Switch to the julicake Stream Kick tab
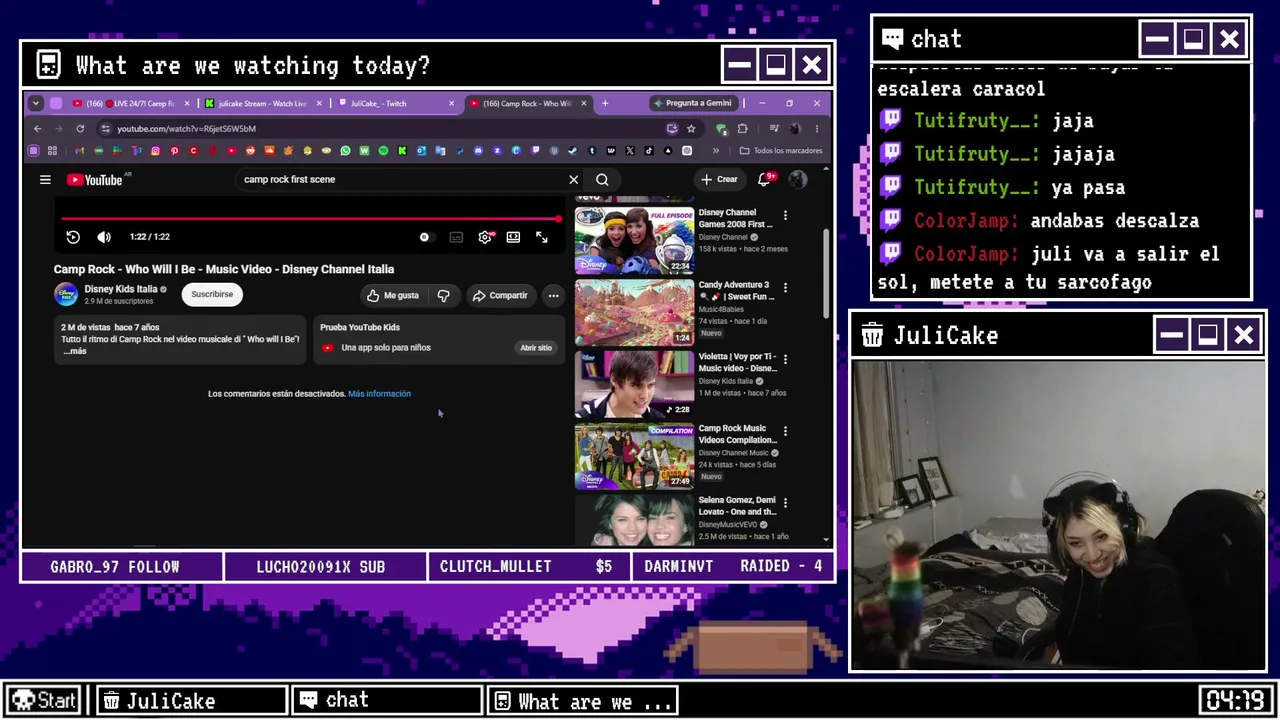This screenshot has width=1280, height=720. [x=263, y=103]
